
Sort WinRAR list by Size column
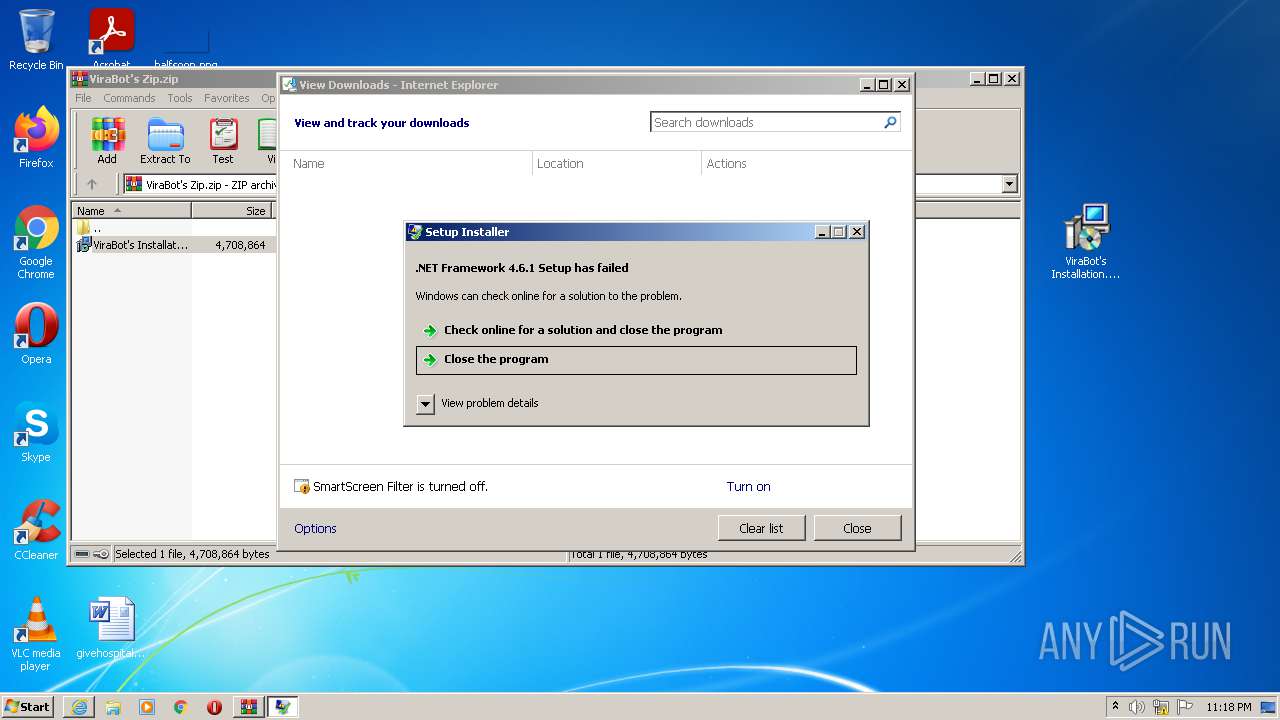[x=233, y=211]
